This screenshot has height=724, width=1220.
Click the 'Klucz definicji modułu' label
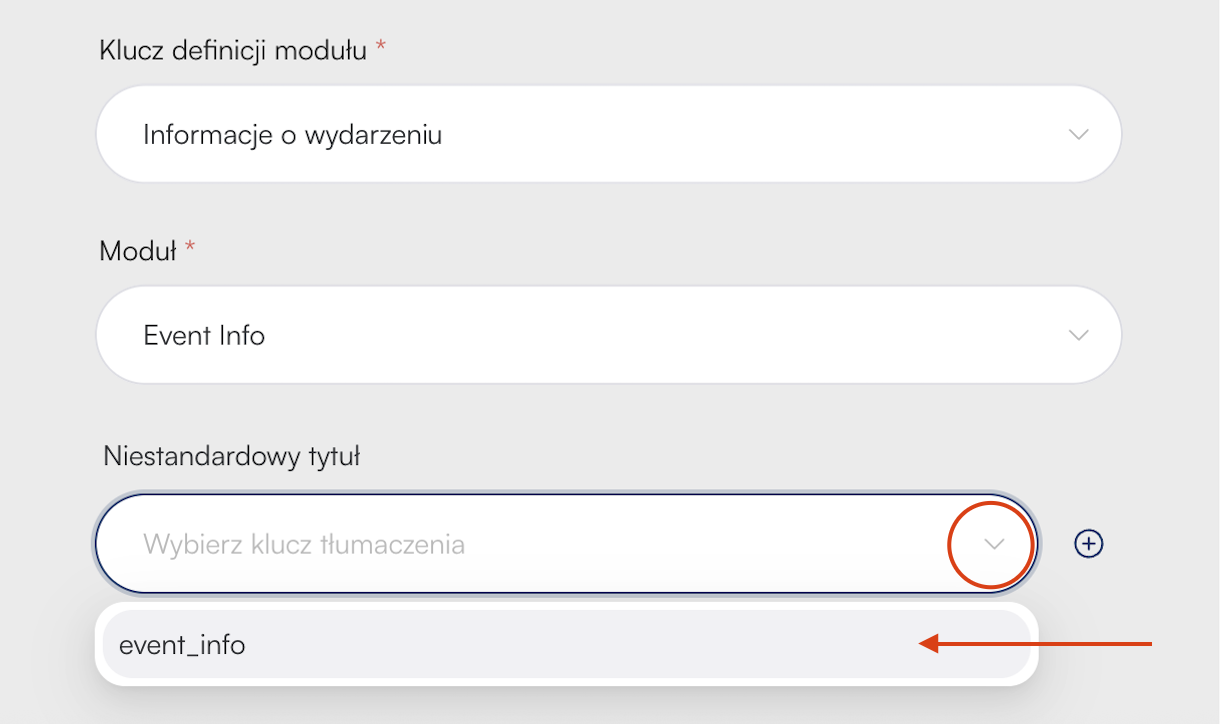pyautogui.click(x=233, y=50)
